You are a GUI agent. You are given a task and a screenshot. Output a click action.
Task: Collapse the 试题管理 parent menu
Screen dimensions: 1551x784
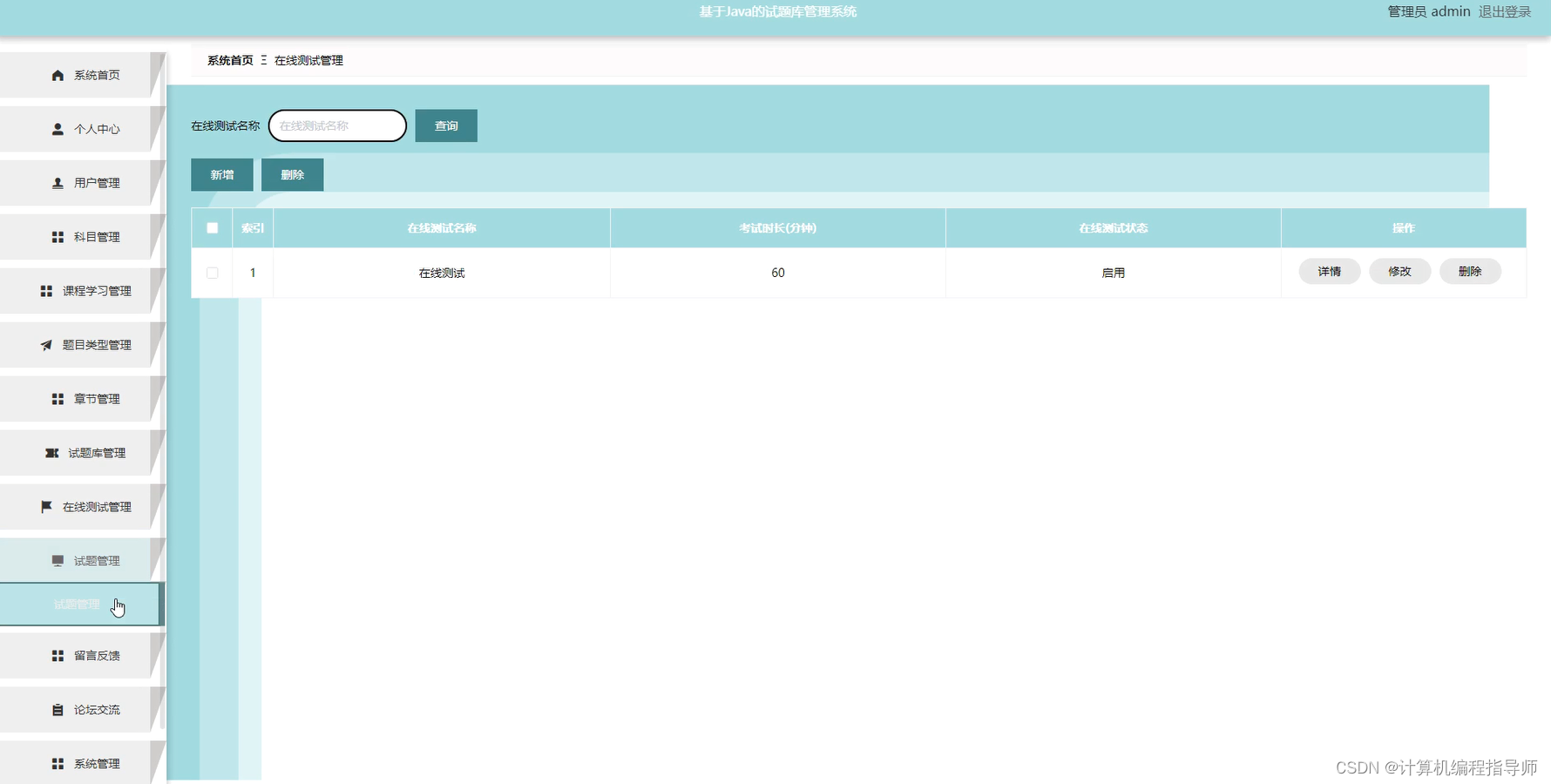[83, 561]
